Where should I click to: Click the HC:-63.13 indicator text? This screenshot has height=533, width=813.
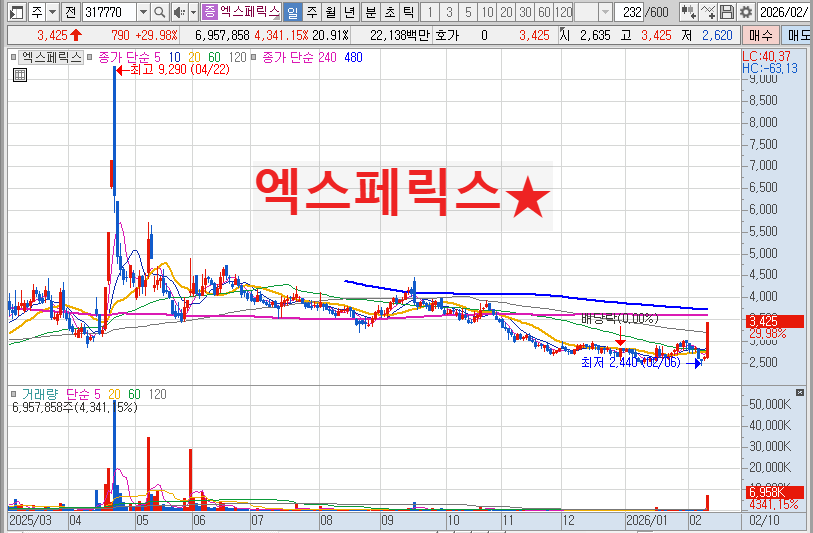(x=769, y=68)
